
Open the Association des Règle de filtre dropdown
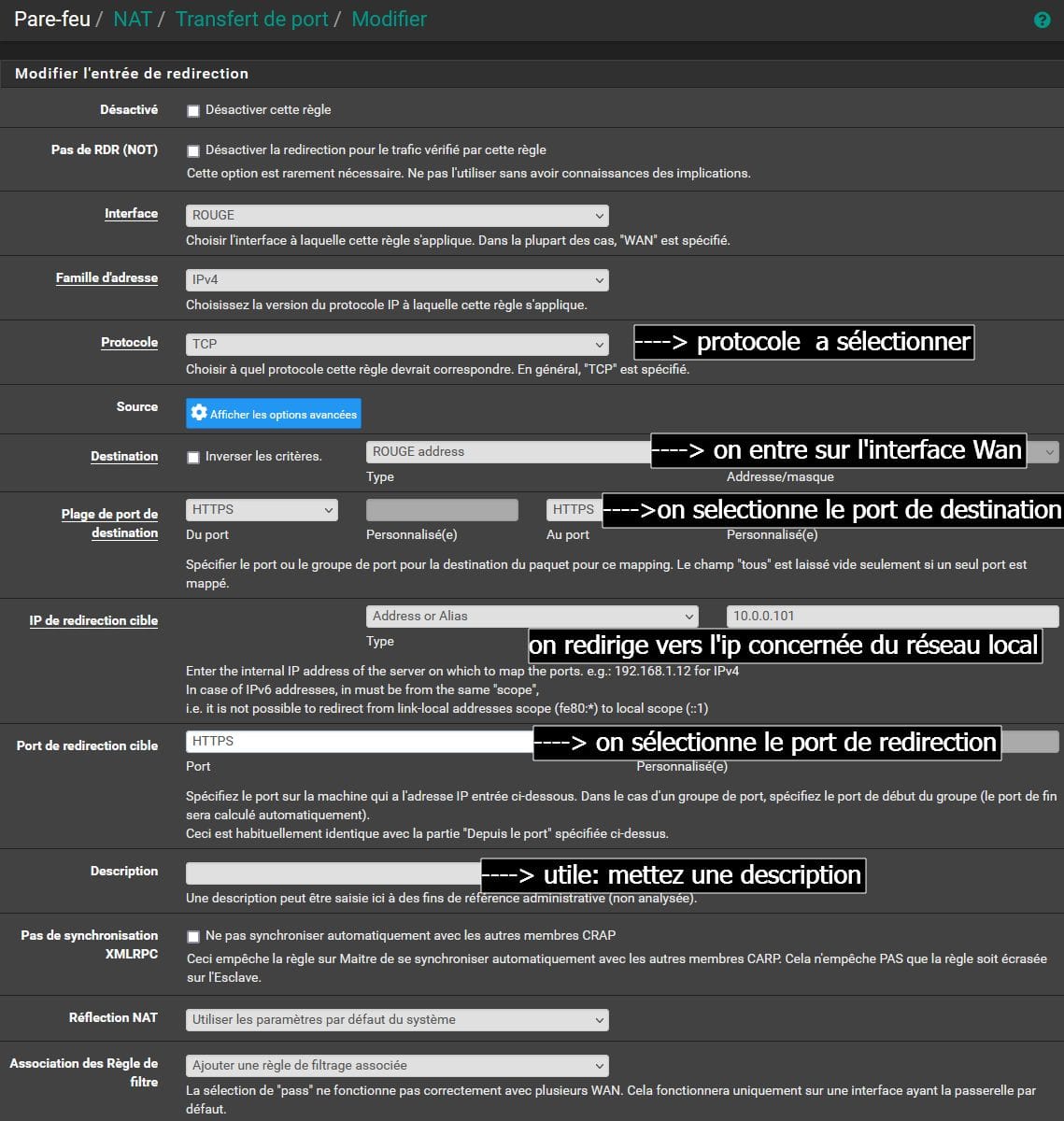(x=397, y=1065)
